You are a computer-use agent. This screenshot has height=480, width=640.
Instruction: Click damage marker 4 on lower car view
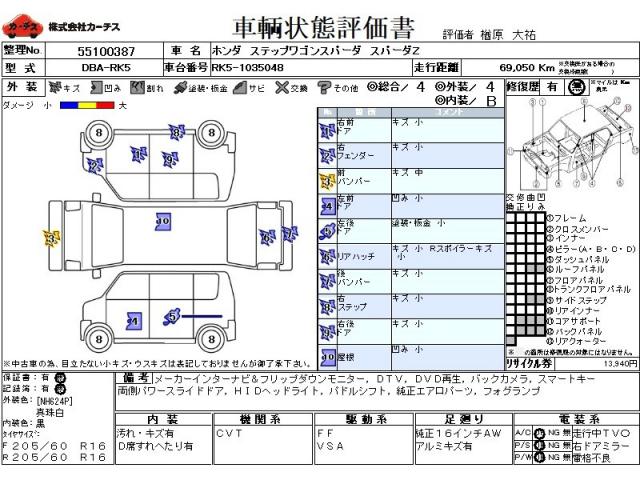point(132,321)
